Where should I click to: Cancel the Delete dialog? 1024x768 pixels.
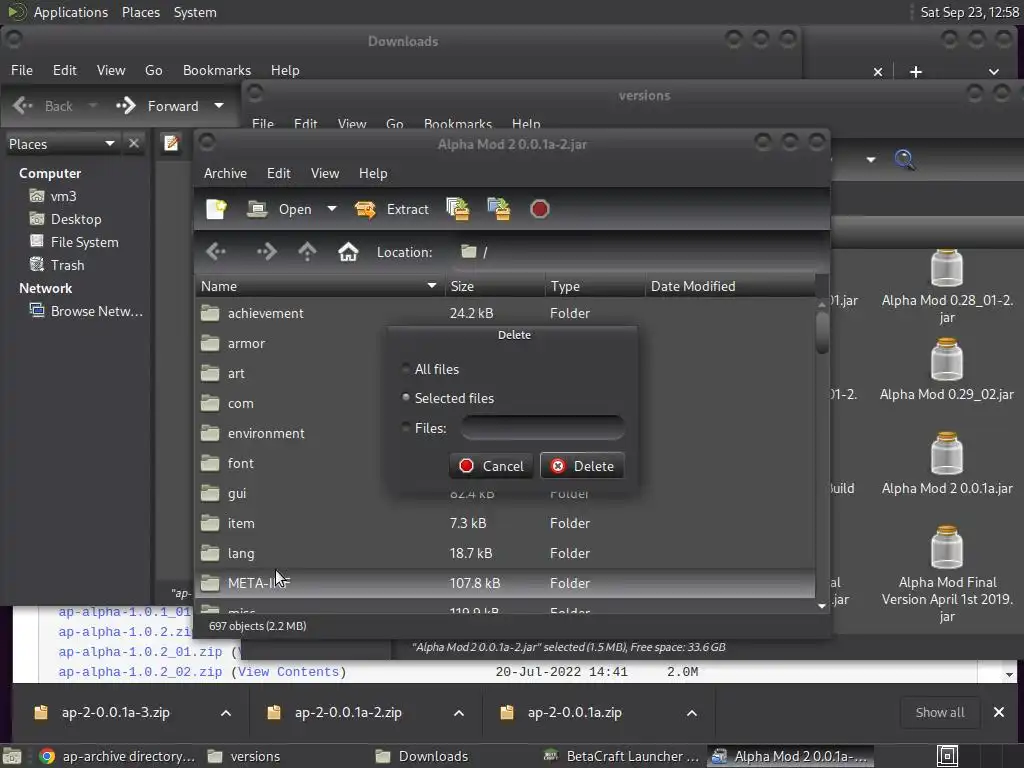click(x=491, y=466)
